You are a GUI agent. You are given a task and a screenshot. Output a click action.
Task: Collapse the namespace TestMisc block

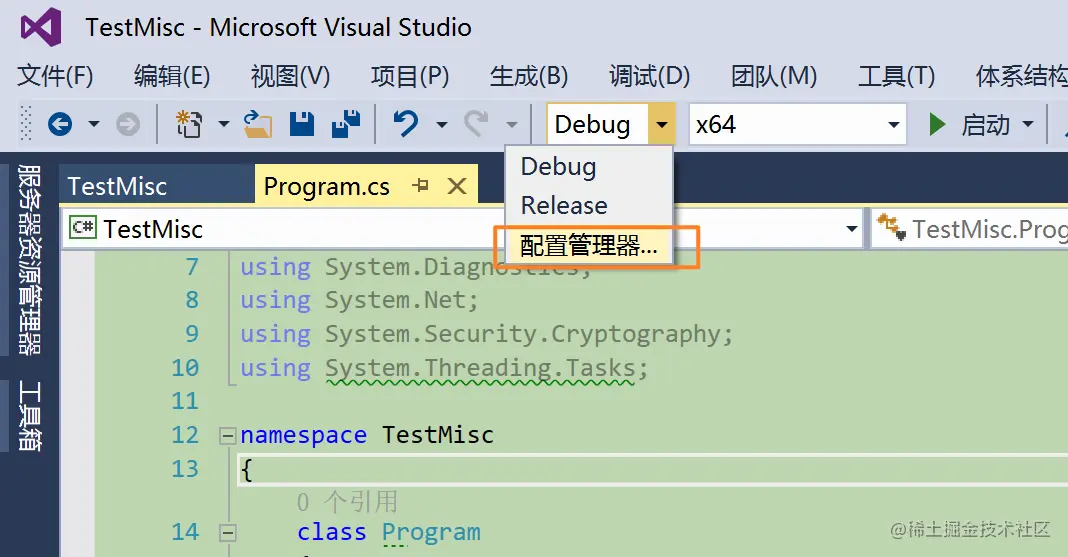227,436
